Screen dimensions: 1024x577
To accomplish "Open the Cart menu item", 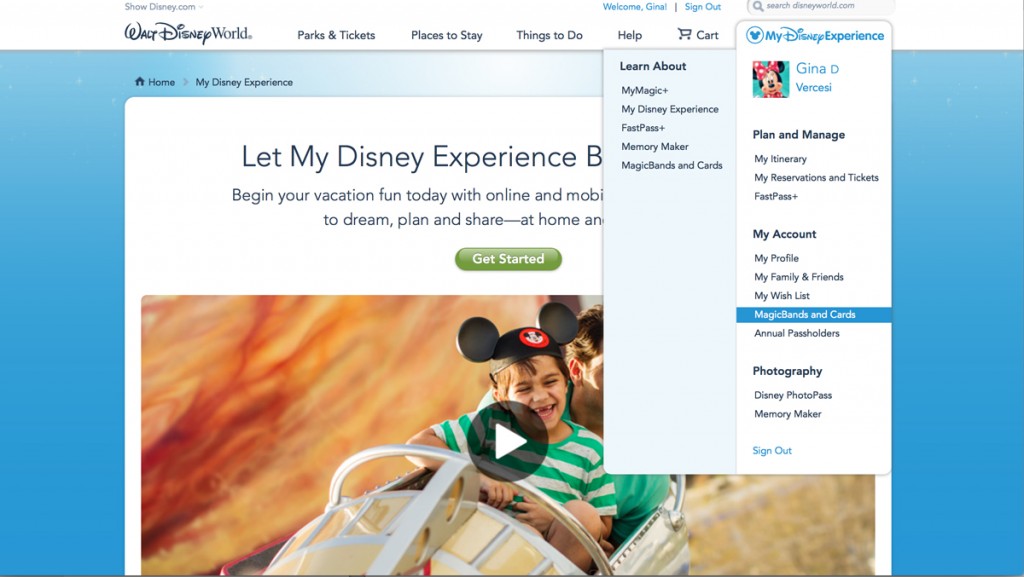I will click(697, 35).
